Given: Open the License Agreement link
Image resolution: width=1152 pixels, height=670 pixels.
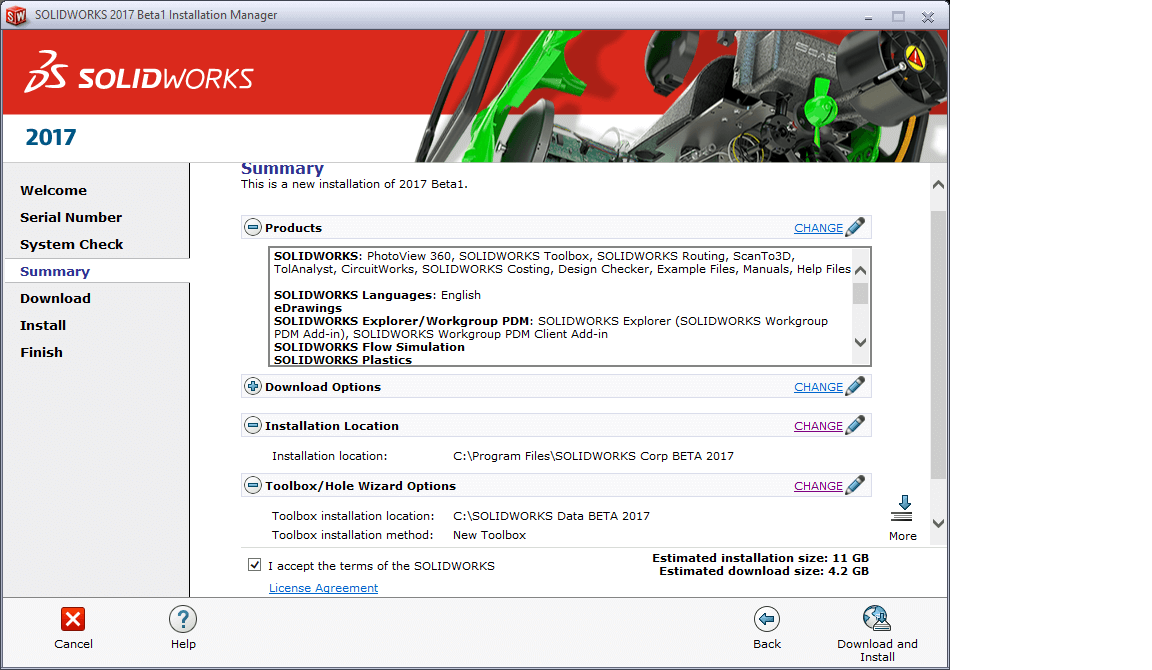Looking at the screenshot, I should coord(323,588).
